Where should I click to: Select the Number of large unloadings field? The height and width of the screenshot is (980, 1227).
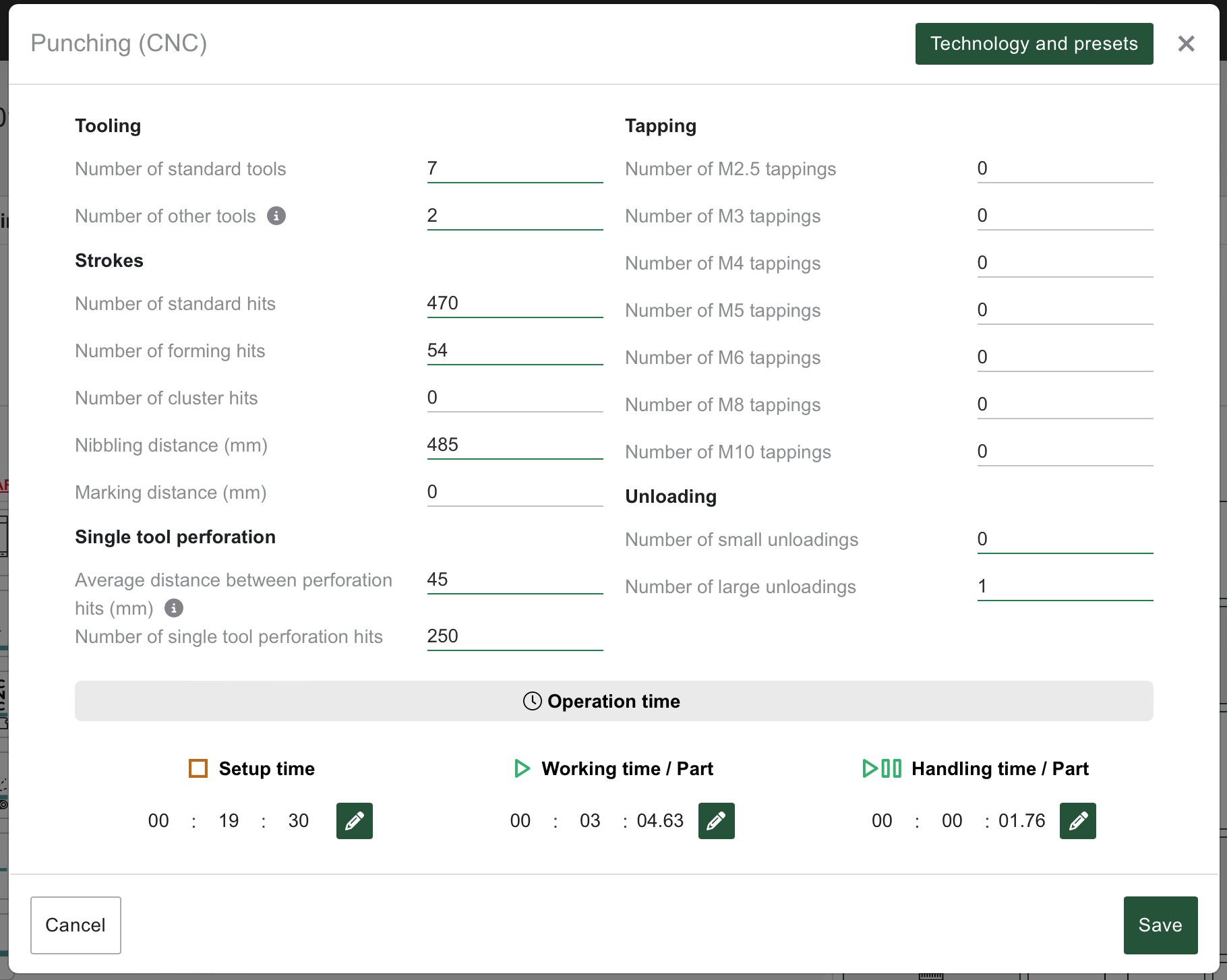click(x=1065, y=586)
